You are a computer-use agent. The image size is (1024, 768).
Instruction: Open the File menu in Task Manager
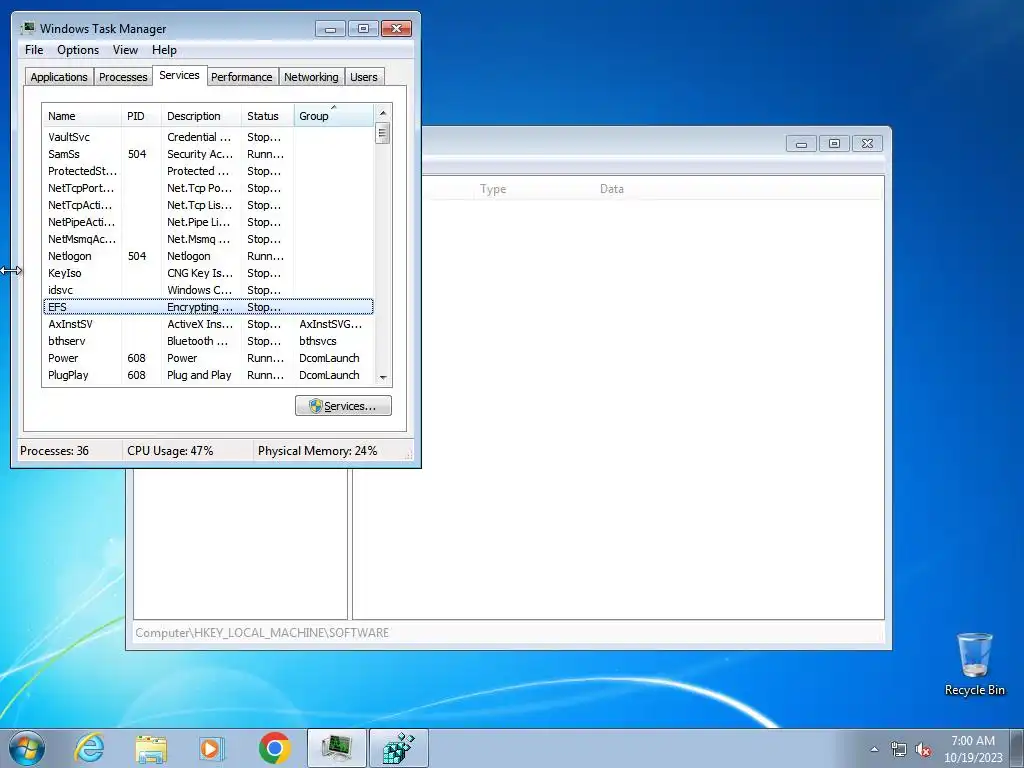(x=34, y=50)
